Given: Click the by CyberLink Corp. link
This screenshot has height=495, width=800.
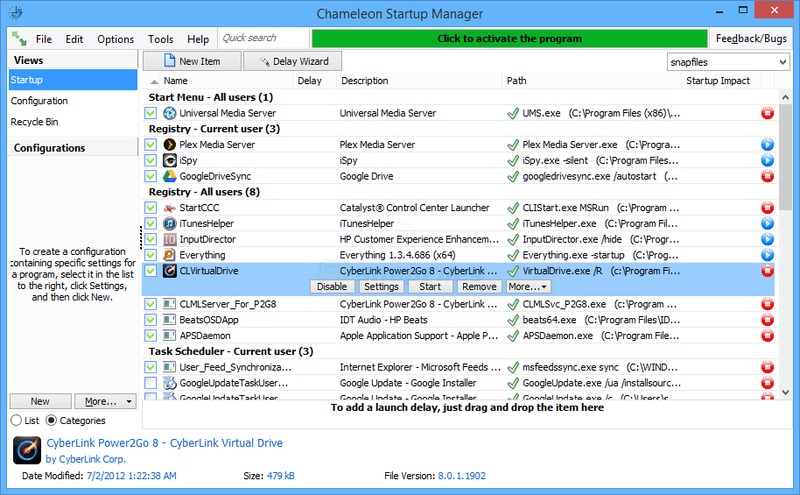Looking at the screenshot, I should pos(86,459).
